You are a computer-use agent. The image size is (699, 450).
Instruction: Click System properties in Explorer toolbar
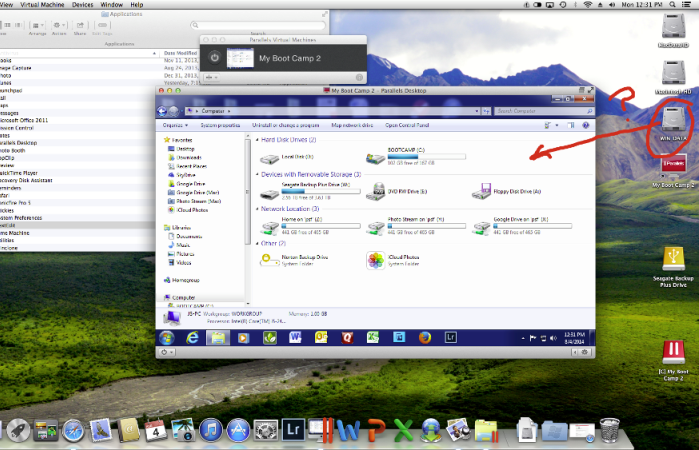click(x=220, y=125)
